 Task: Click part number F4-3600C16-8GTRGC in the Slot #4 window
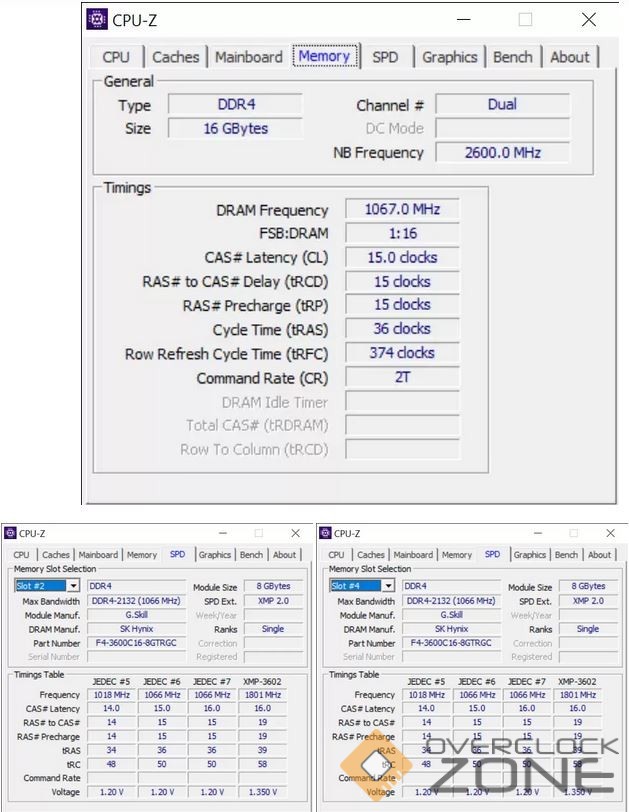(x=451, y=643)
